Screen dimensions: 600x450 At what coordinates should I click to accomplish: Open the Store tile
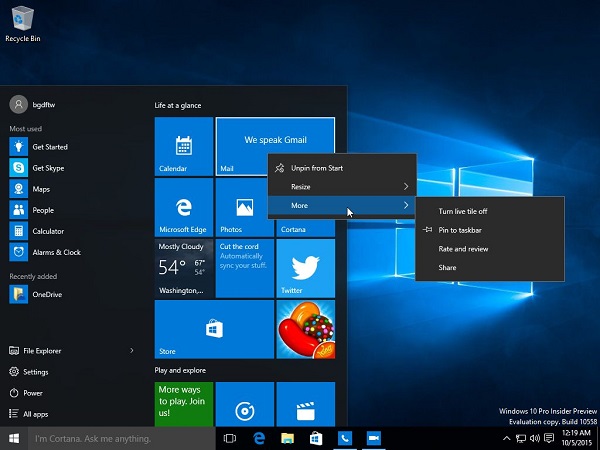point(214,329)
